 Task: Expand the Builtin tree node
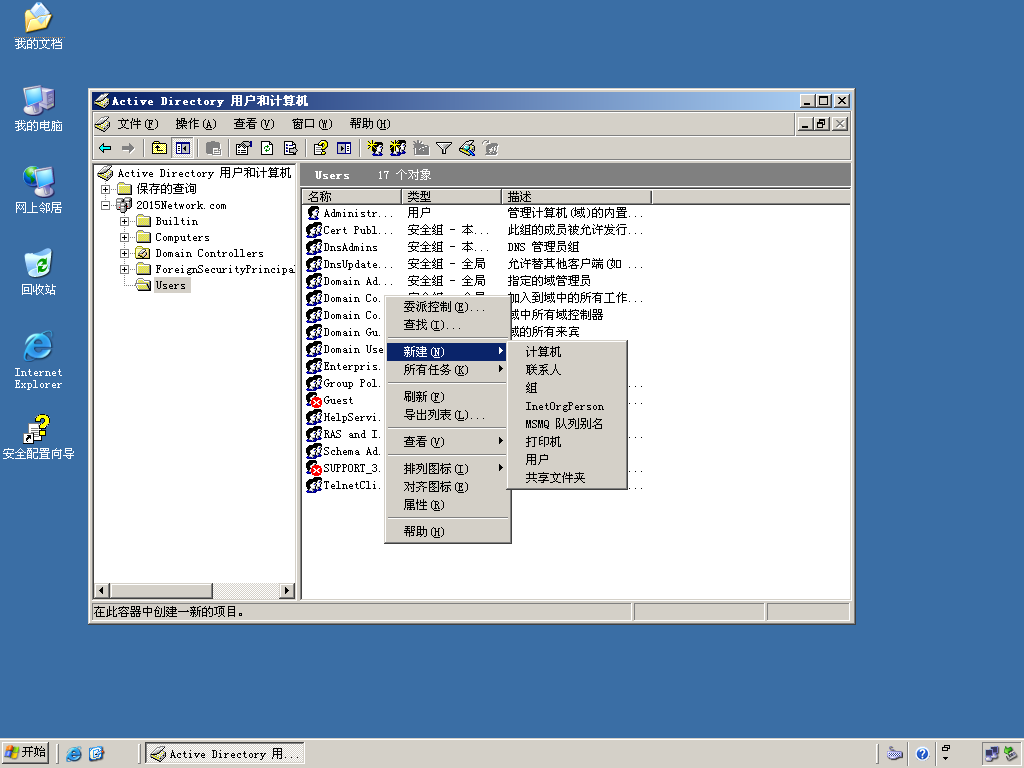pos(124,221)
